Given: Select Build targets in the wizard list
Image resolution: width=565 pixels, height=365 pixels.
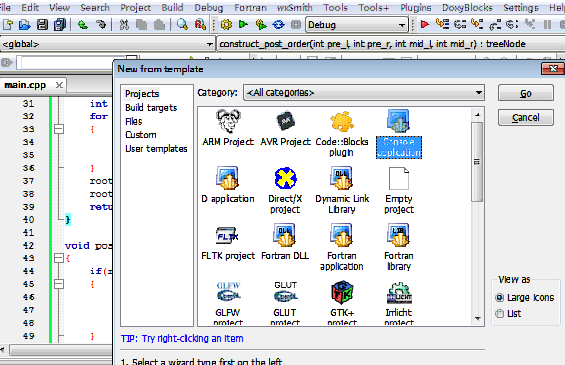Looking at the screenshot, I should pos(151,108).
